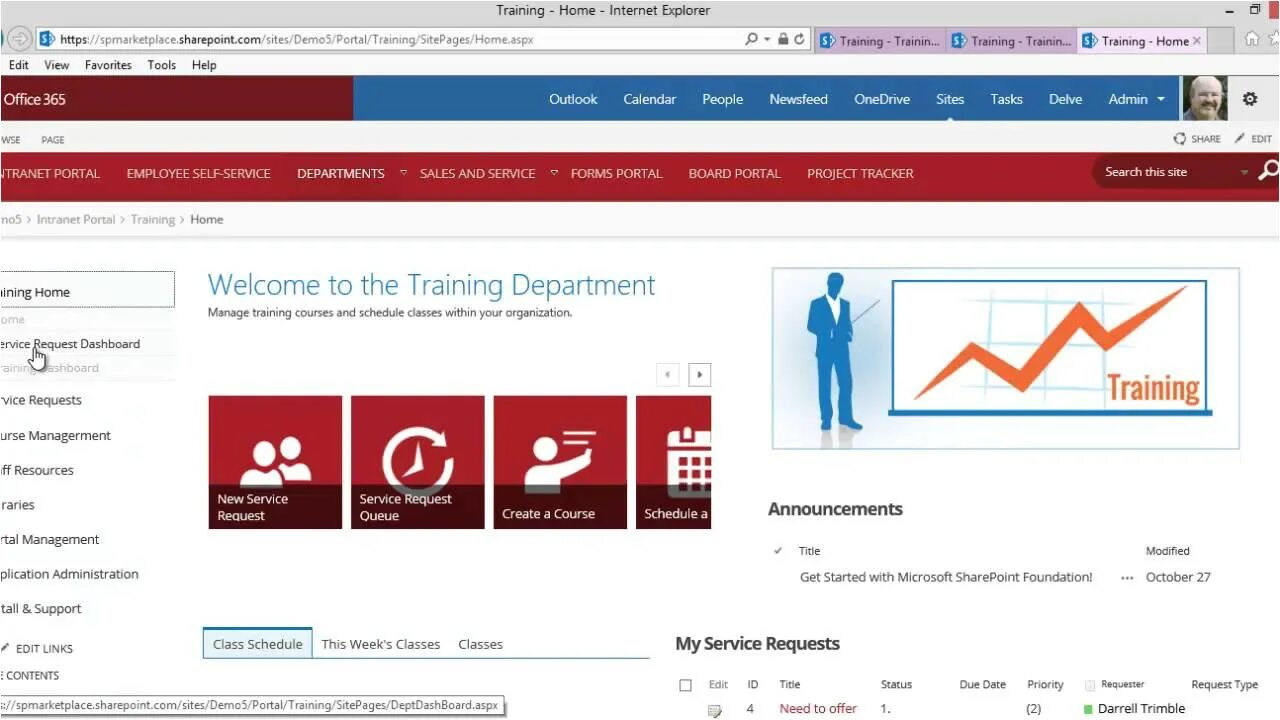Image resolution: width=1280 pixels, height=720 pixels.
Task: Click the Create a Course tile
Action: [x=559, y=461]
